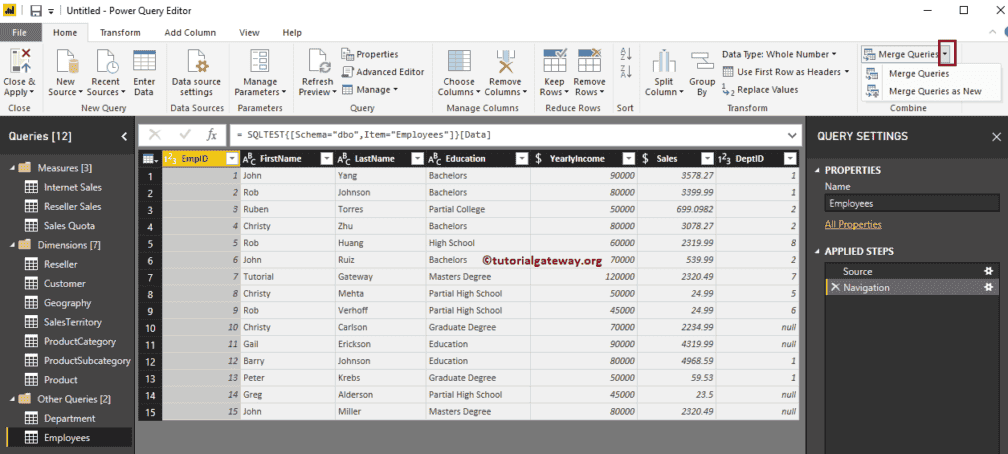Click the Choose Columns icon

459,62
